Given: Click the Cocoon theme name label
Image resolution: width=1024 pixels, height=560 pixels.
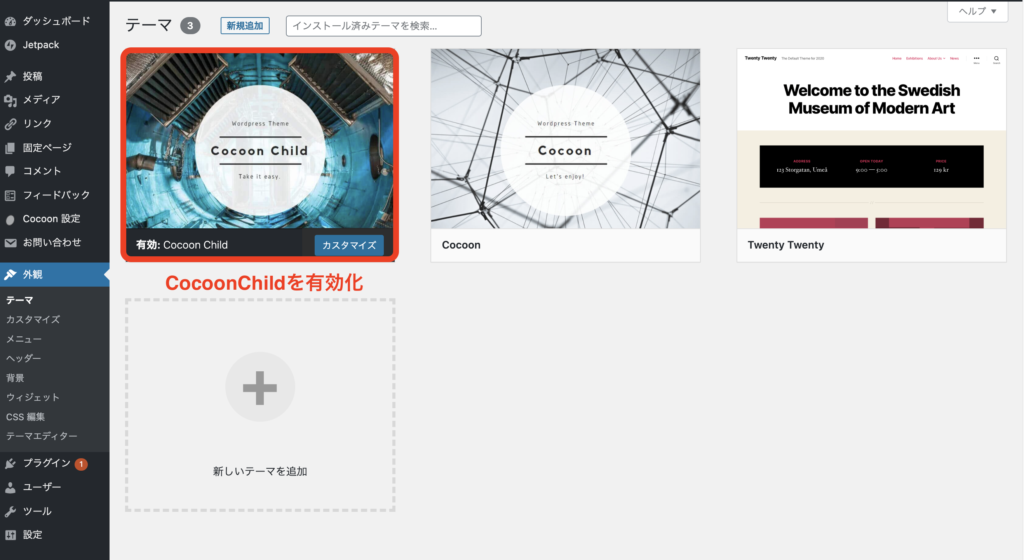Looking at the screenshot, I should coord(461,245).
